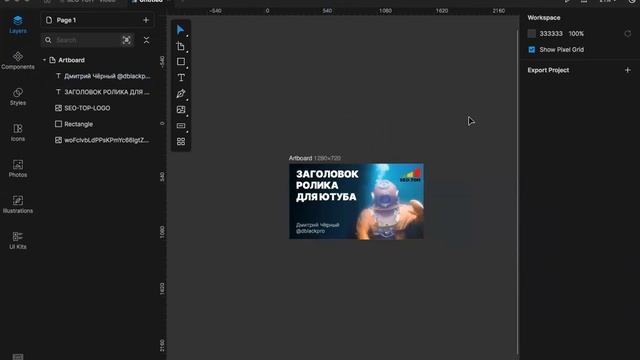Screen dimensions: 640x360
Task: Click the canvas vertical scrollbar
Action: pyautogui.click(x=518, y=192)
